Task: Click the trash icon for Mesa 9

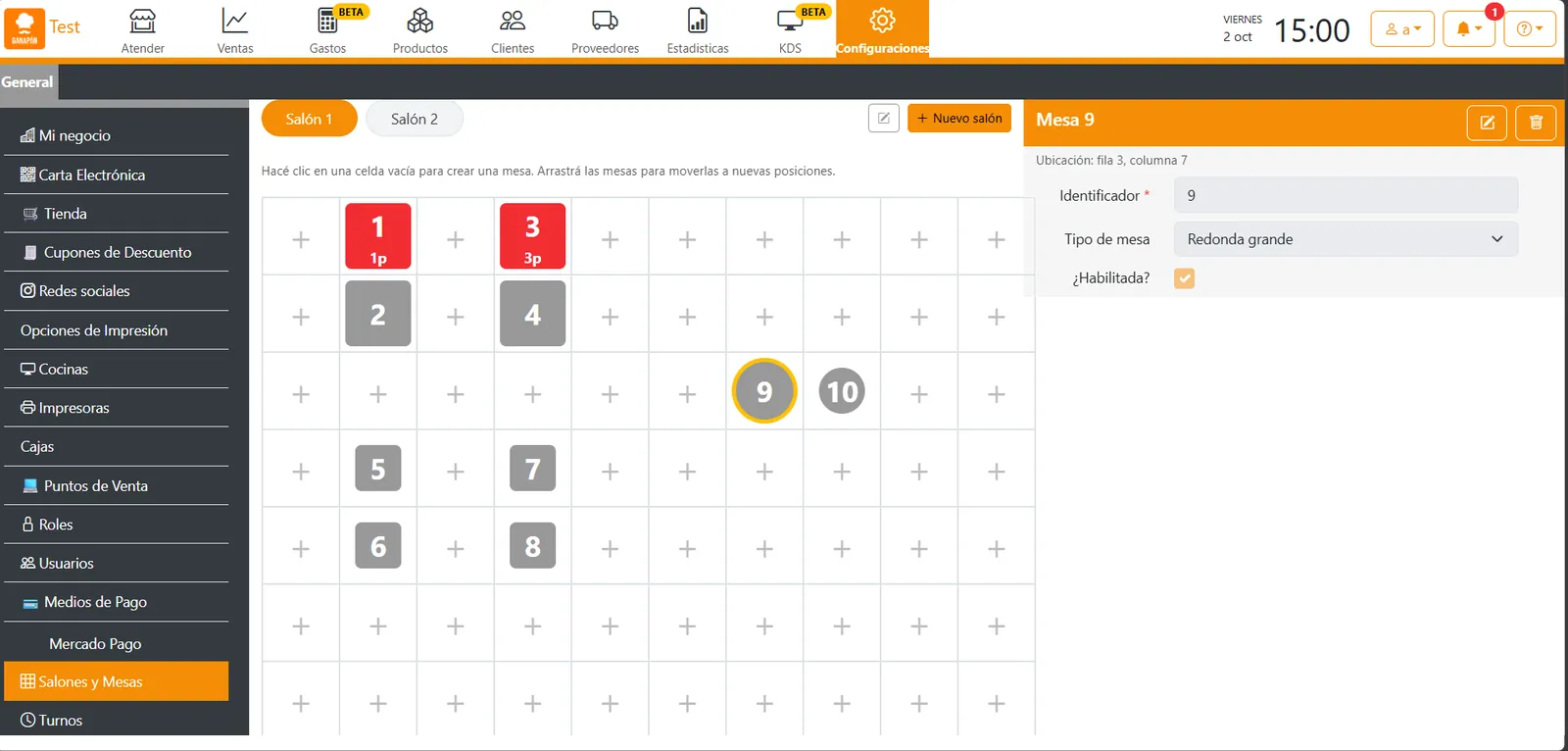Action: click(1536, 123)
